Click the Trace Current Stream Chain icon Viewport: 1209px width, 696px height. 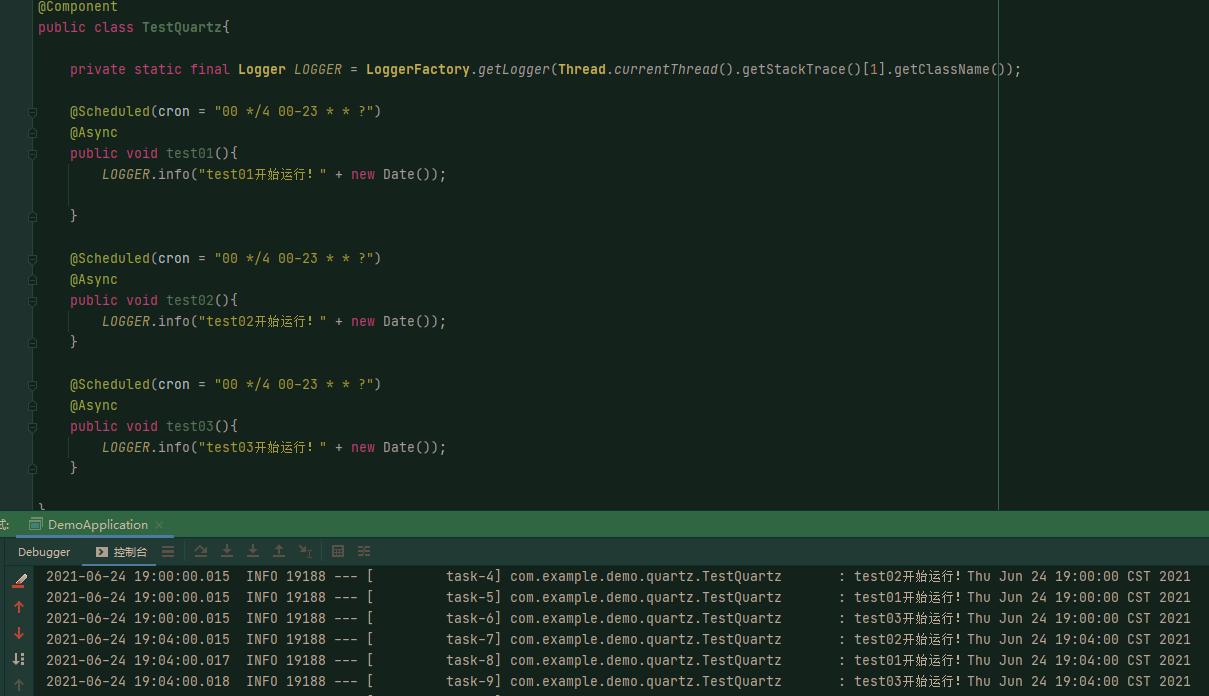[364, 551]
